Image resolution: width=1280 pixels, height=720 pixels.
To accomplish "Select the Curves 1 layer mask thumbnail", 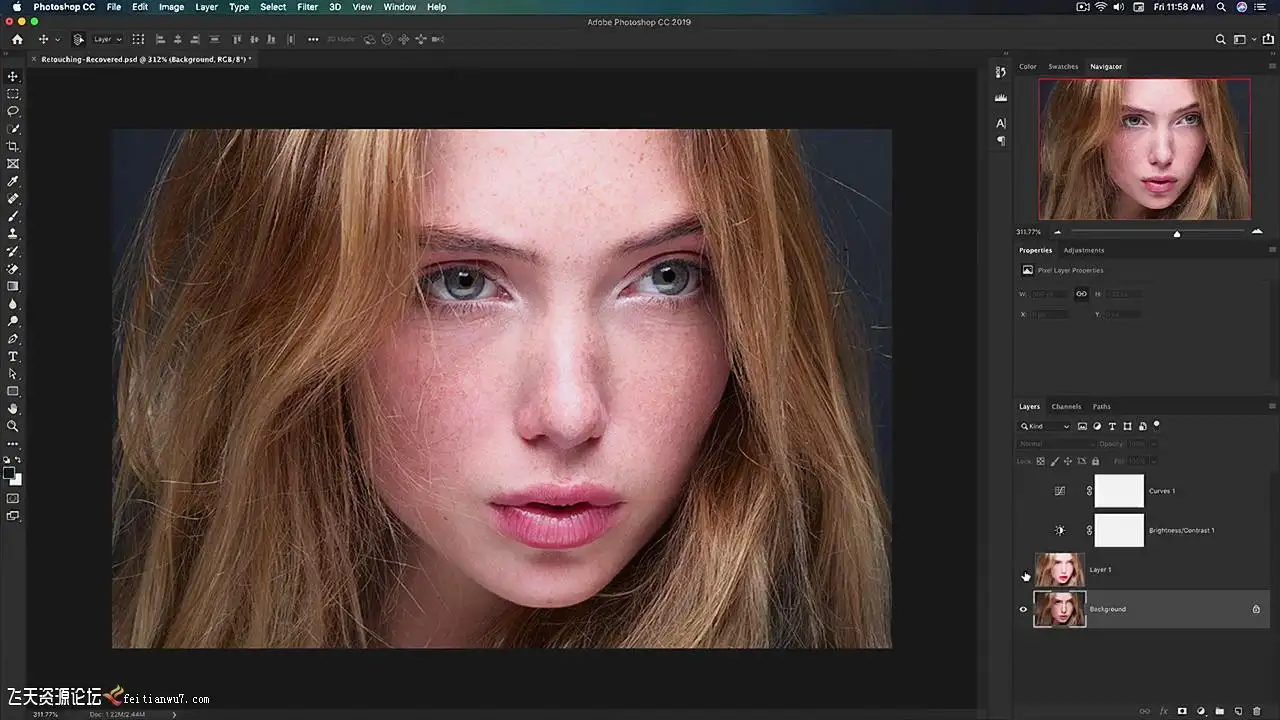I will [x=1119, y=491].
